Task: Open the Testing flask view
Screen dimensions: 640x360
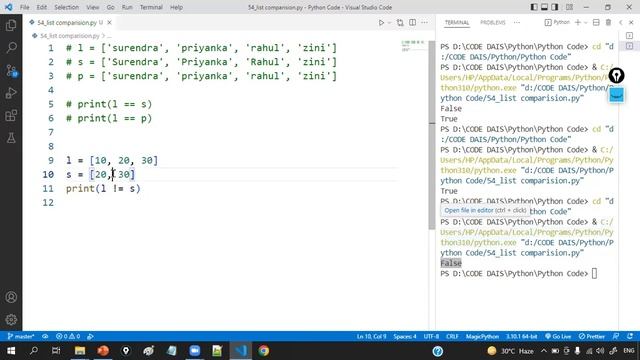Action: (11, 138)
